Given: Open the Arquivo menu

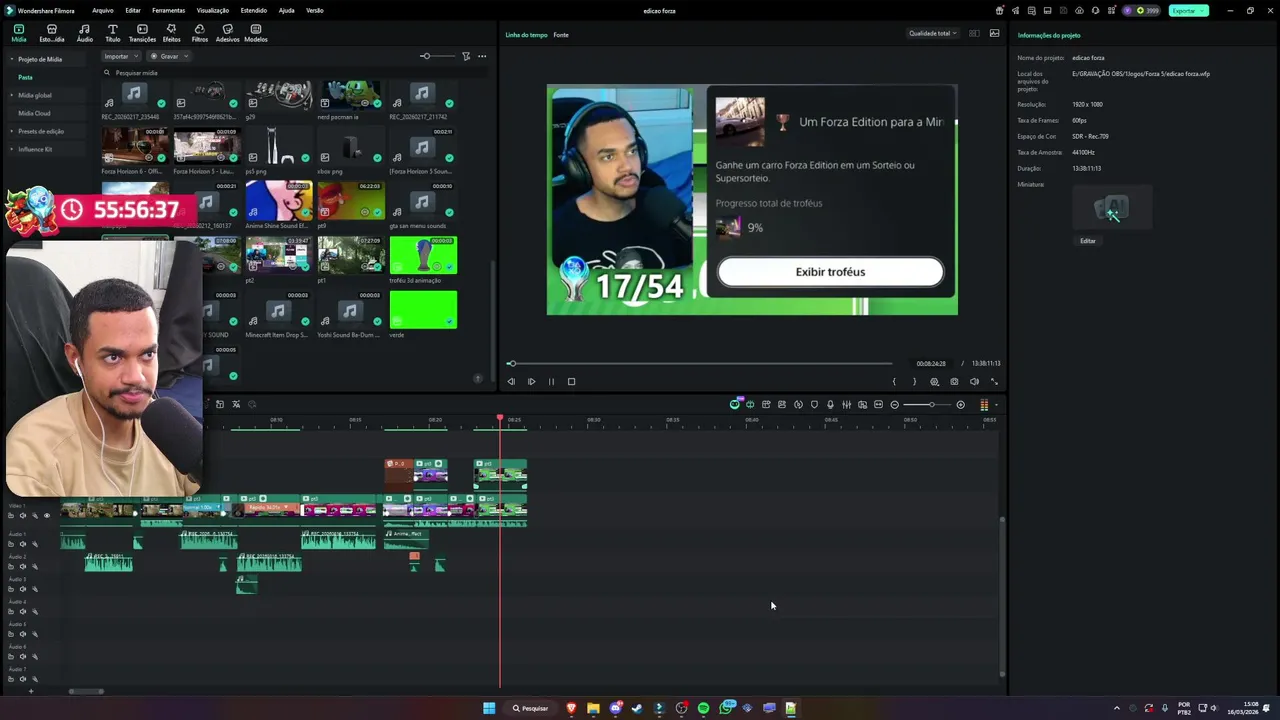Looking at the screenshot, I should (x=103, y=10).
